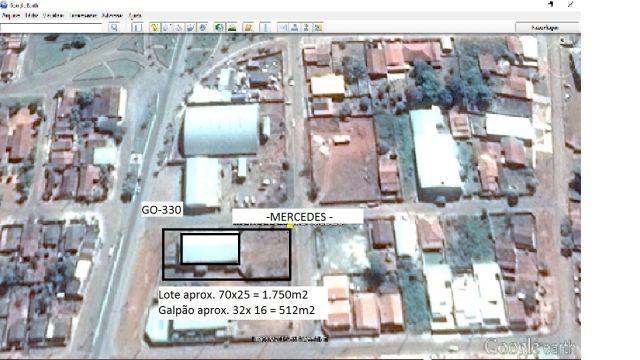Screen dimensions: 640x360
Task: Click the yellow placemark pin near MERCEDES
Action: tap(290, 225)
